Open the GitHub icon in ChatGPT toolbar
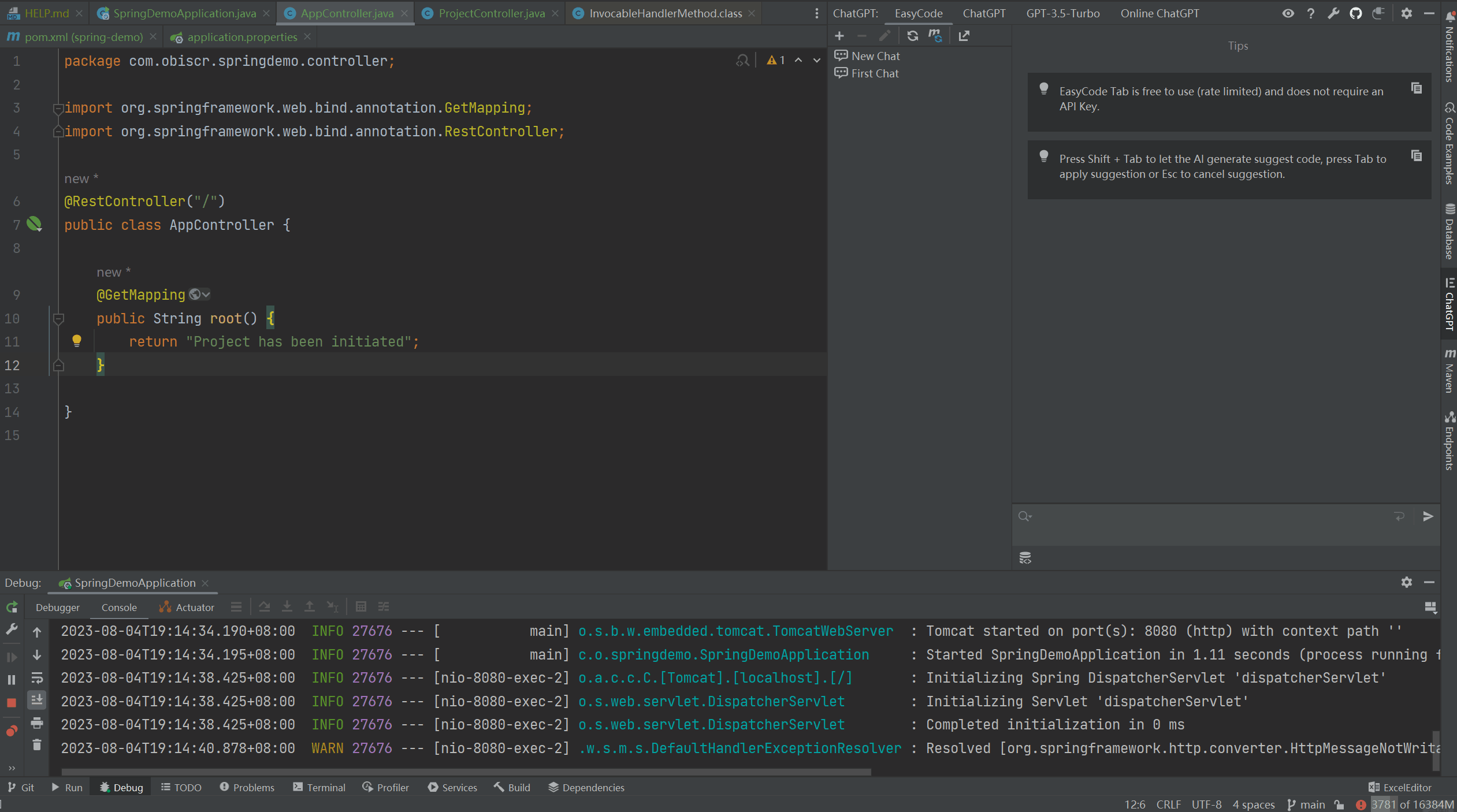Screen dimensions: 1457x812 click(1356, 13)
